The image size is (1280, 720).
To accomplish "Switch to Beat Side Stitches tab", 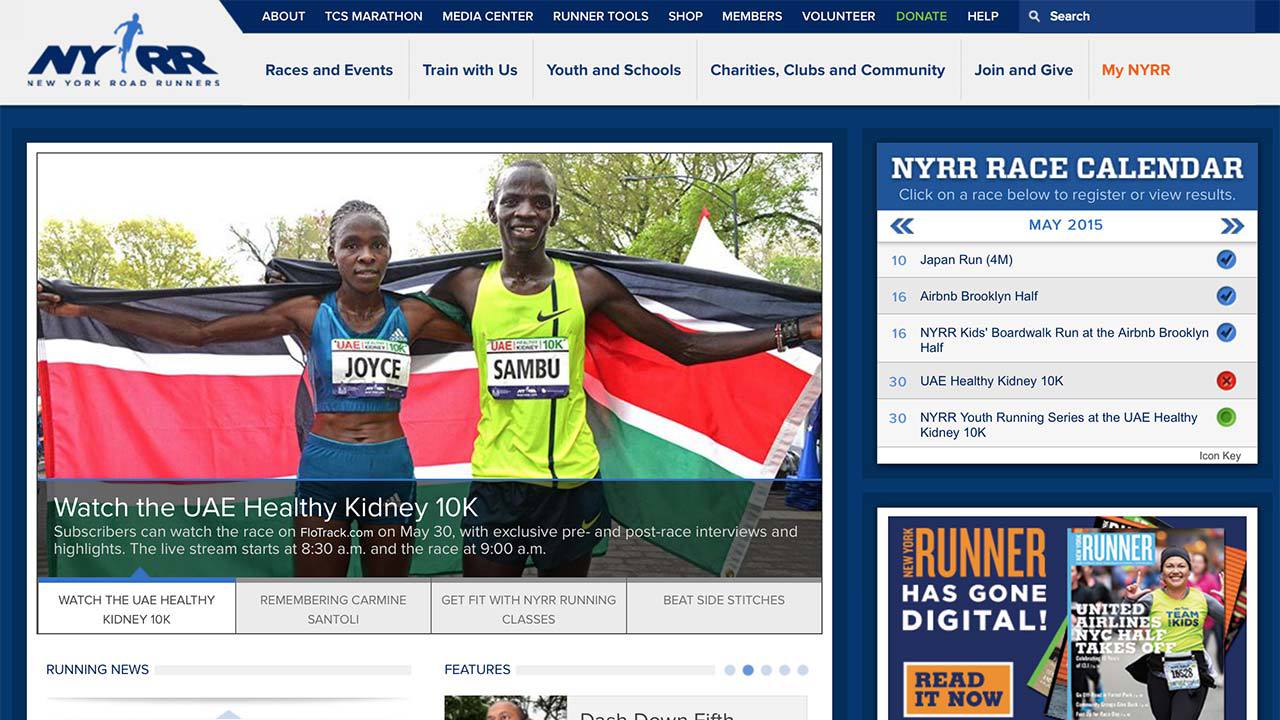I will click(724, 600).
